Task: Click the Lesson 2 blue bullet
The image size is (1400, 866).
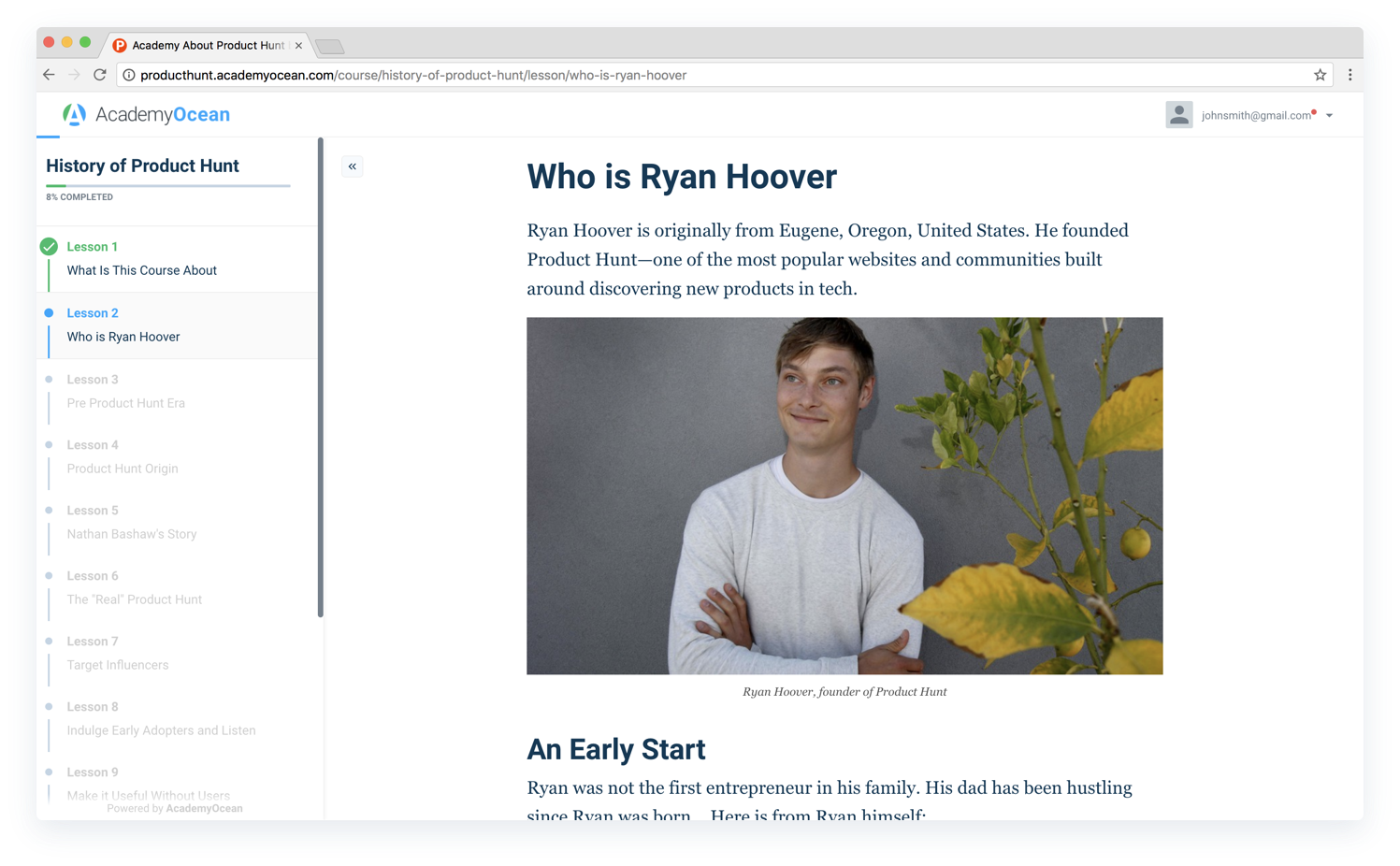Action: [x=49, y=313]
